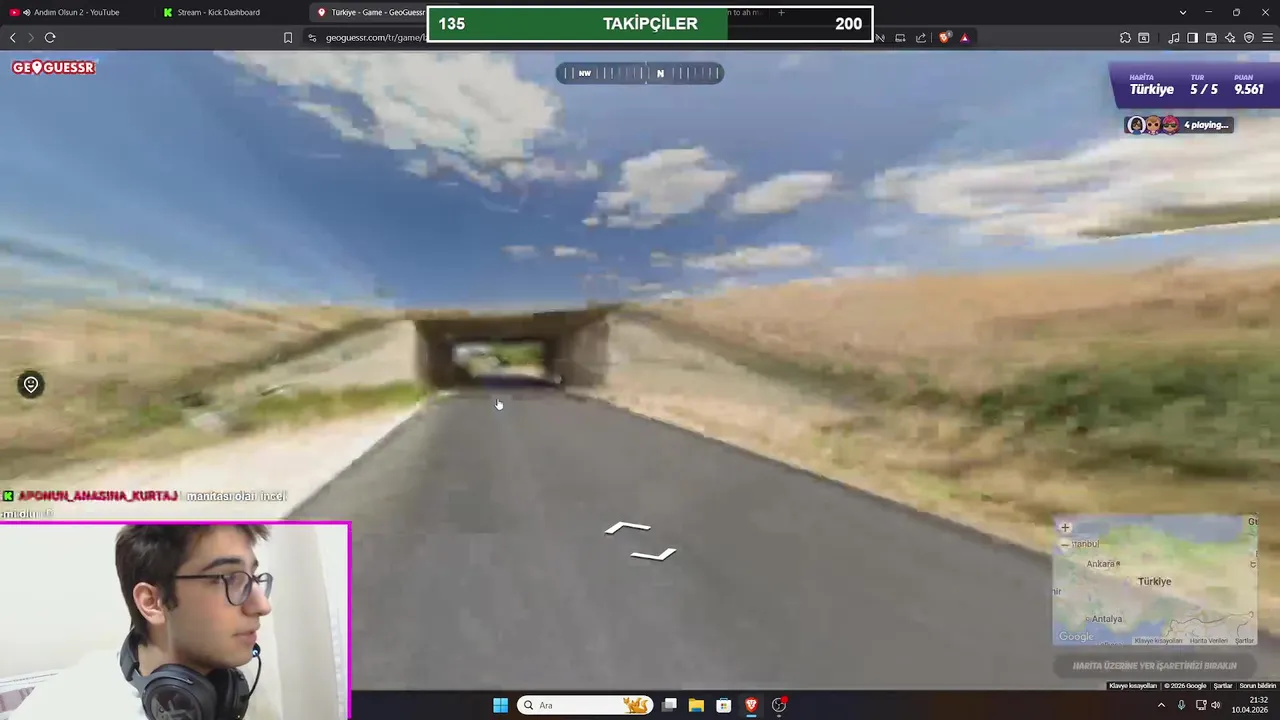Switch to the Andim Olsun 2 YouTube tab
The height and width of the screenshot is (720, 1280).
click(x=76, y=12)
